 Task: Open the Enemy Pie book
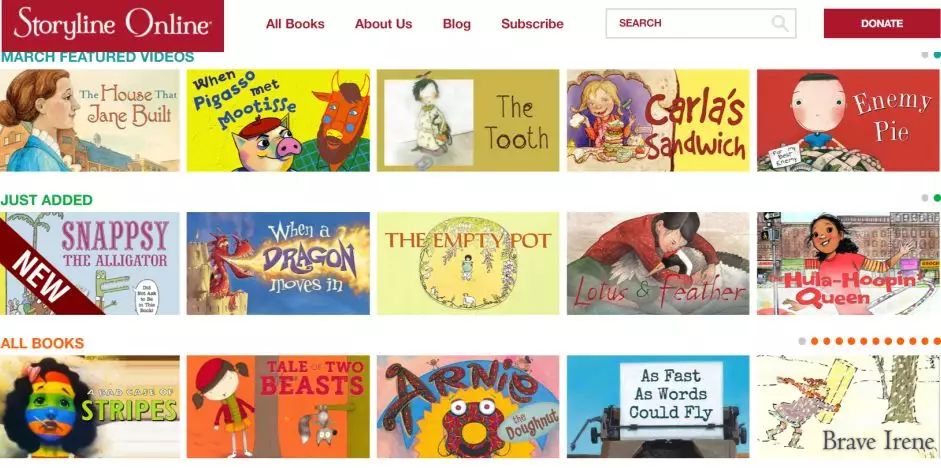(x=848, y=121)
